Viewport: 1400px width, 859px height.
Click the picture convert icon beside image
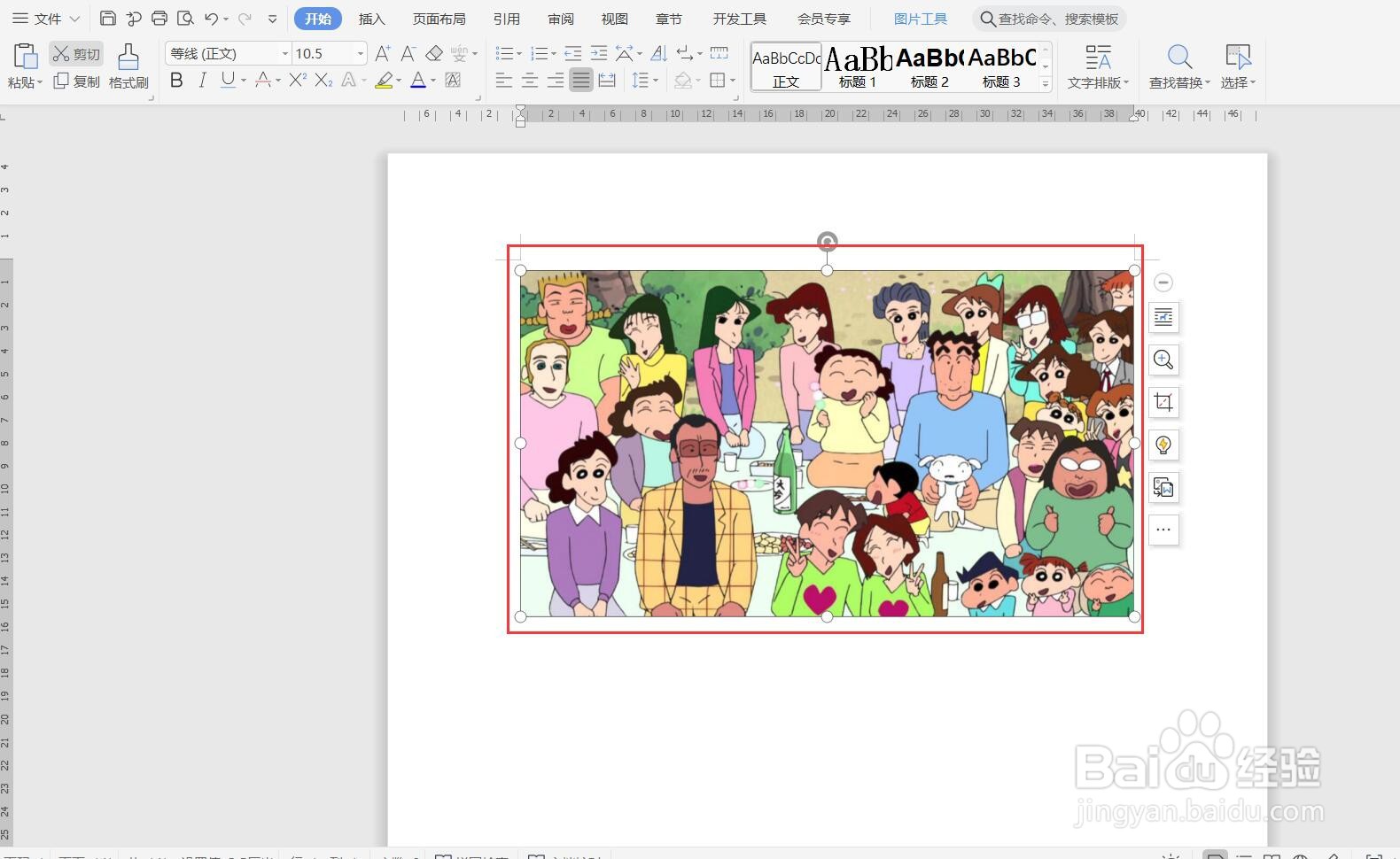(x=1163, y=487)
